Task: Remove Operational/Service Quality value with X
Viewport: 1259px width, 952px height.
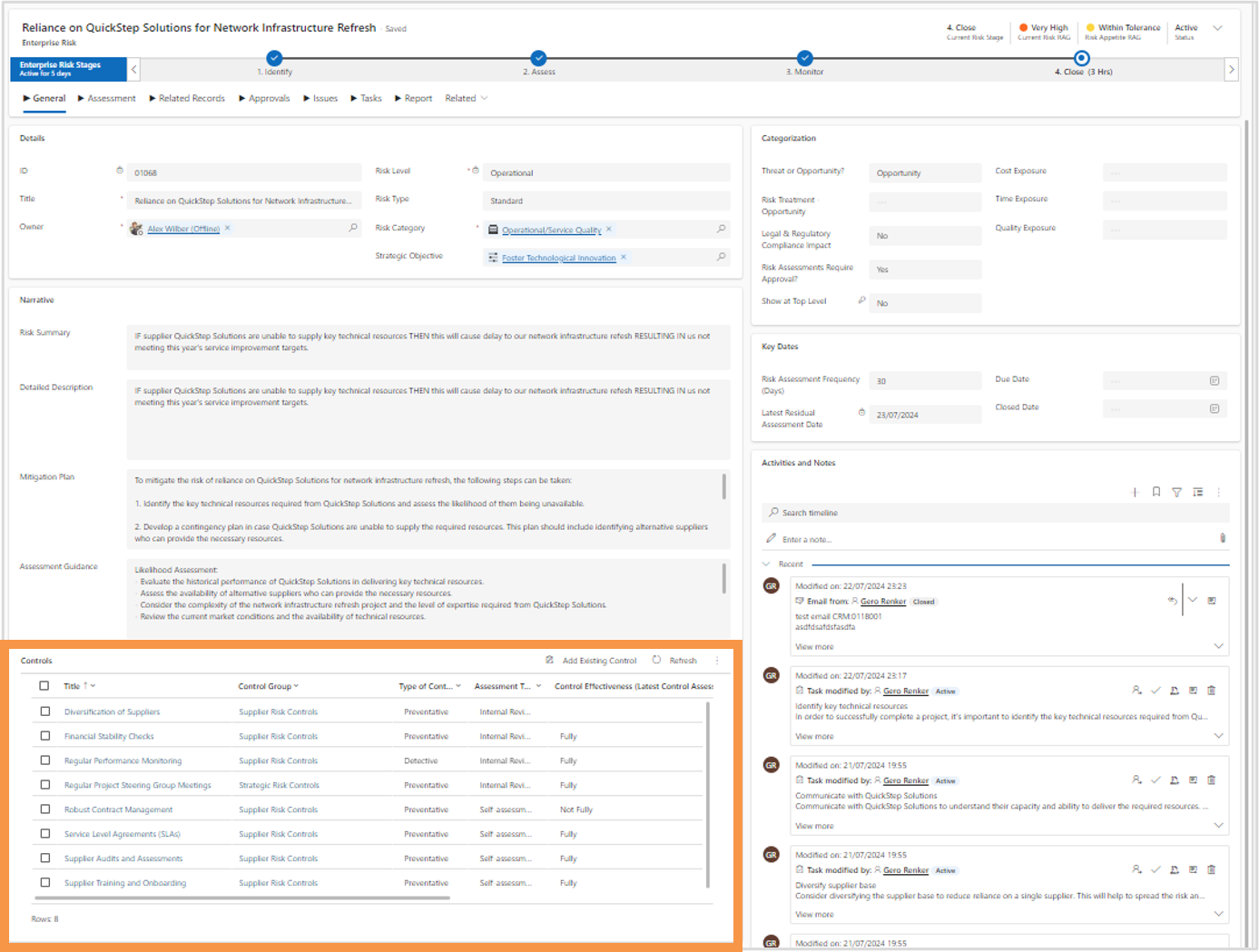Action: [609, 229]
